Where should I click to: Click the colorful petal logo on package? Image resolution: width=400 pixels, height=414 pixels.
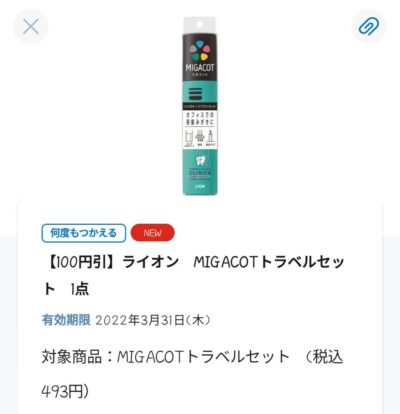pos(200,50)
